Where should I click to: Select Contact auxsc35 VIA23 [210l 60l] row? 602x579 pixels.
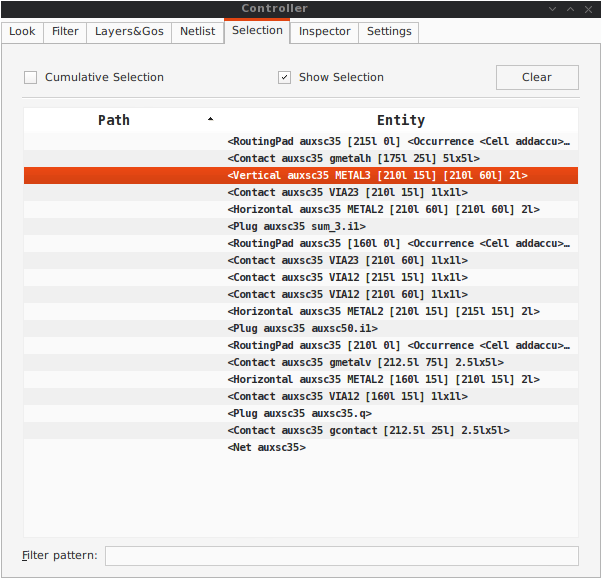tap(301, 260)
